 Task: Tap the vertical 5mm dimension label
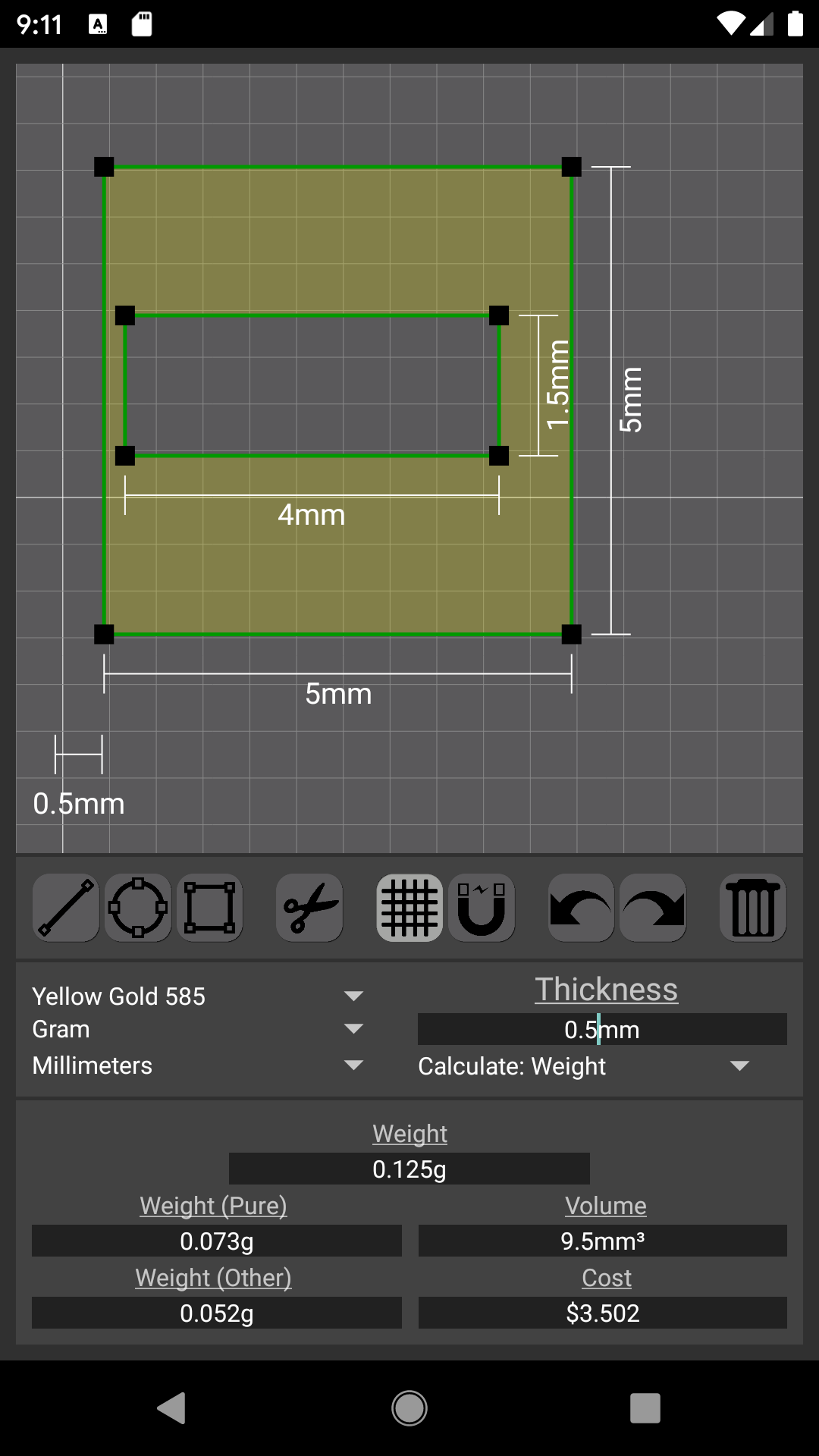click(630, 400)
